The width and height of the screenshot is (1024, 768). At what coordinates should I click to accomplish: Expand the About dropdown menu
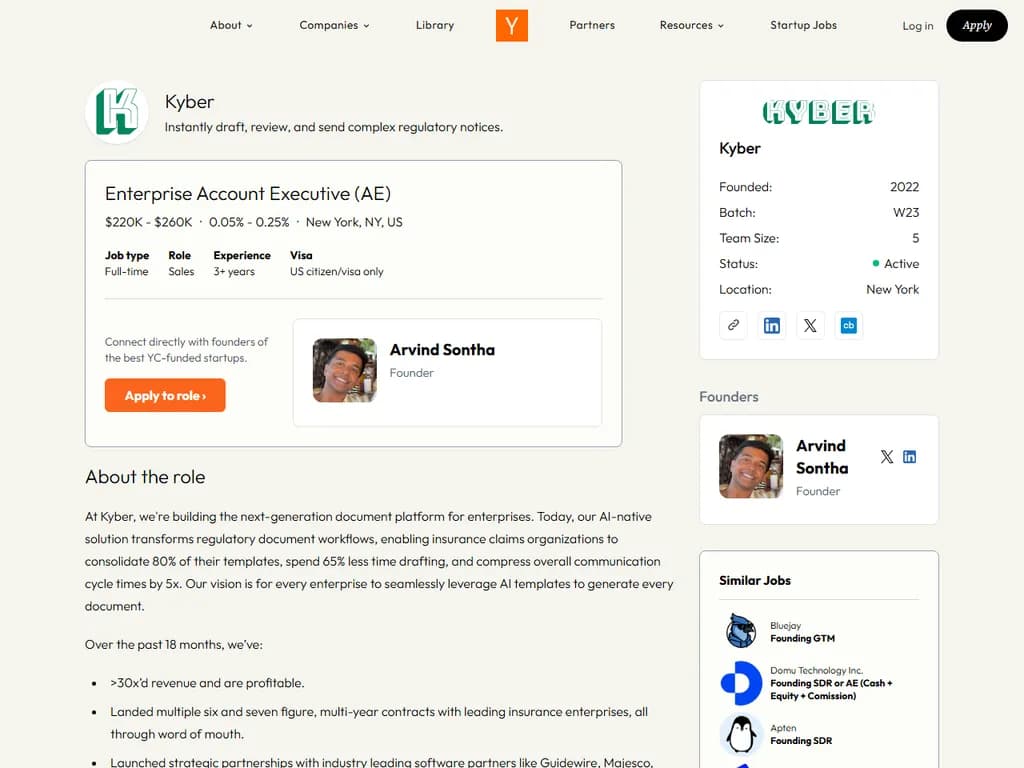[x=230, y=25]
